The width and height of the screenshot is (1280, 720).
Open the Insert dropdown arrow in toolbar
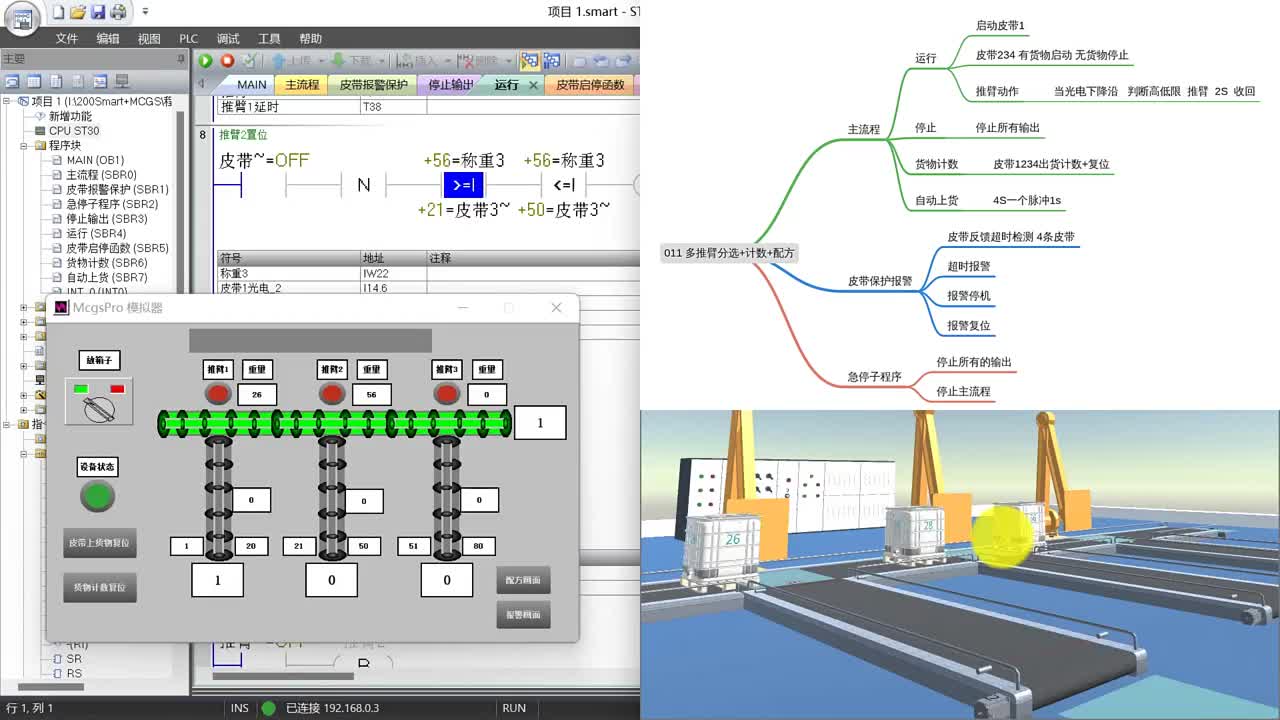(x=446, y=61)
